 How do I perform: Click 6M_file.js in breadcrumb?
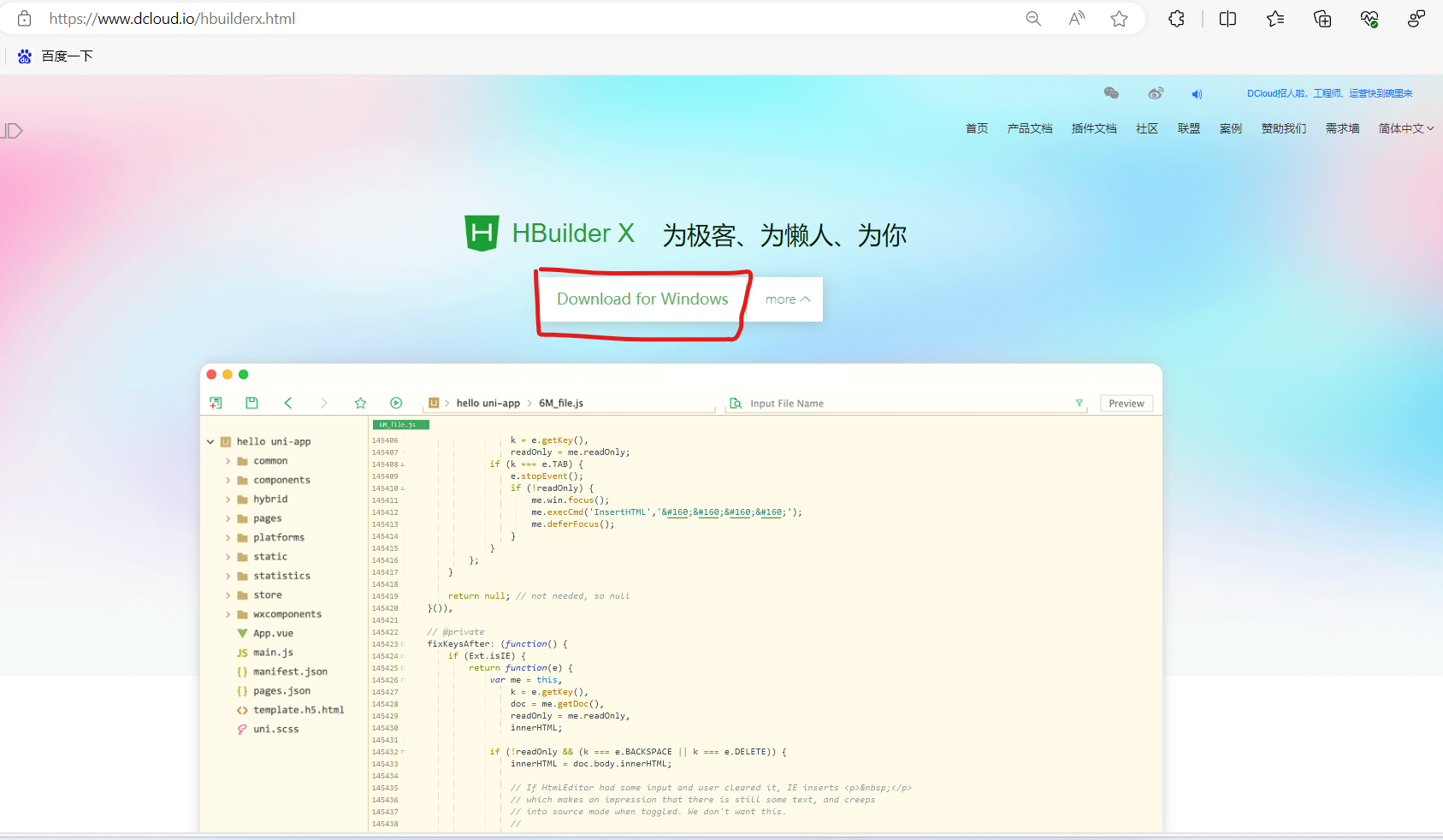[x=561, y=404]
